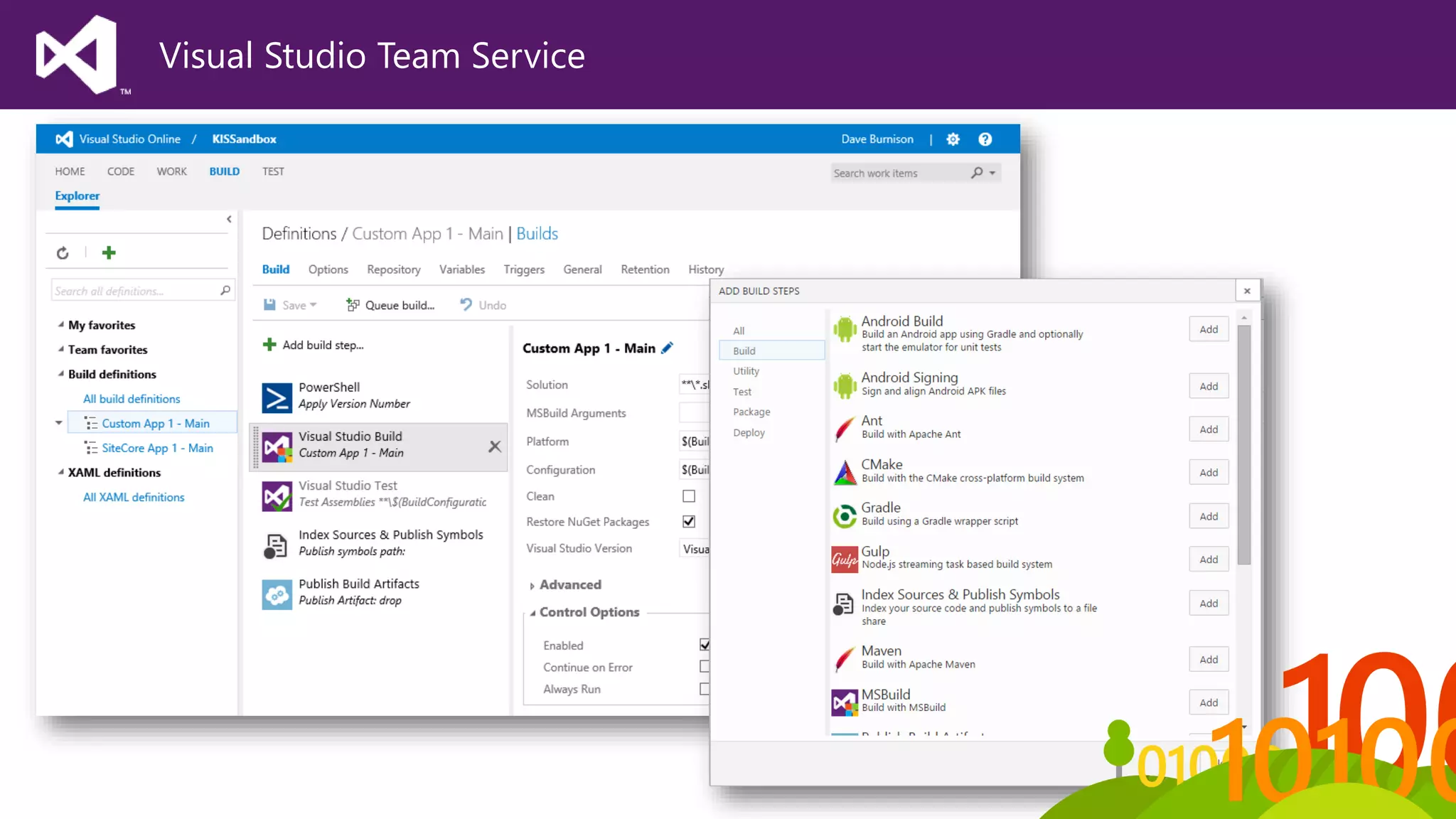The height and width of the screenshot is (819, 1456).
Task: Open the CODE menu
Action: click(121, 171)
